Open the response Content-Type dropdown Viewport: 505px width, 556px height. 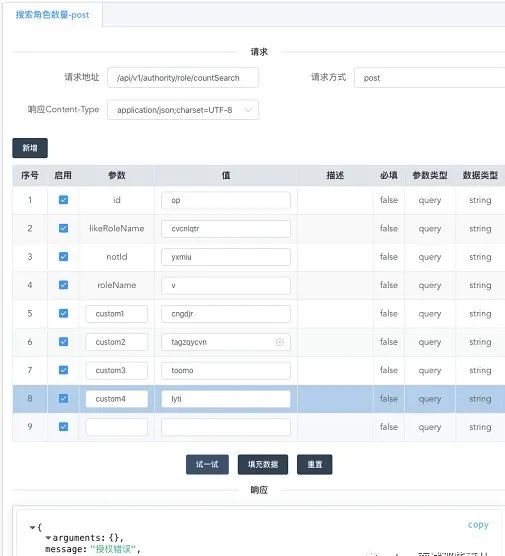183,110
